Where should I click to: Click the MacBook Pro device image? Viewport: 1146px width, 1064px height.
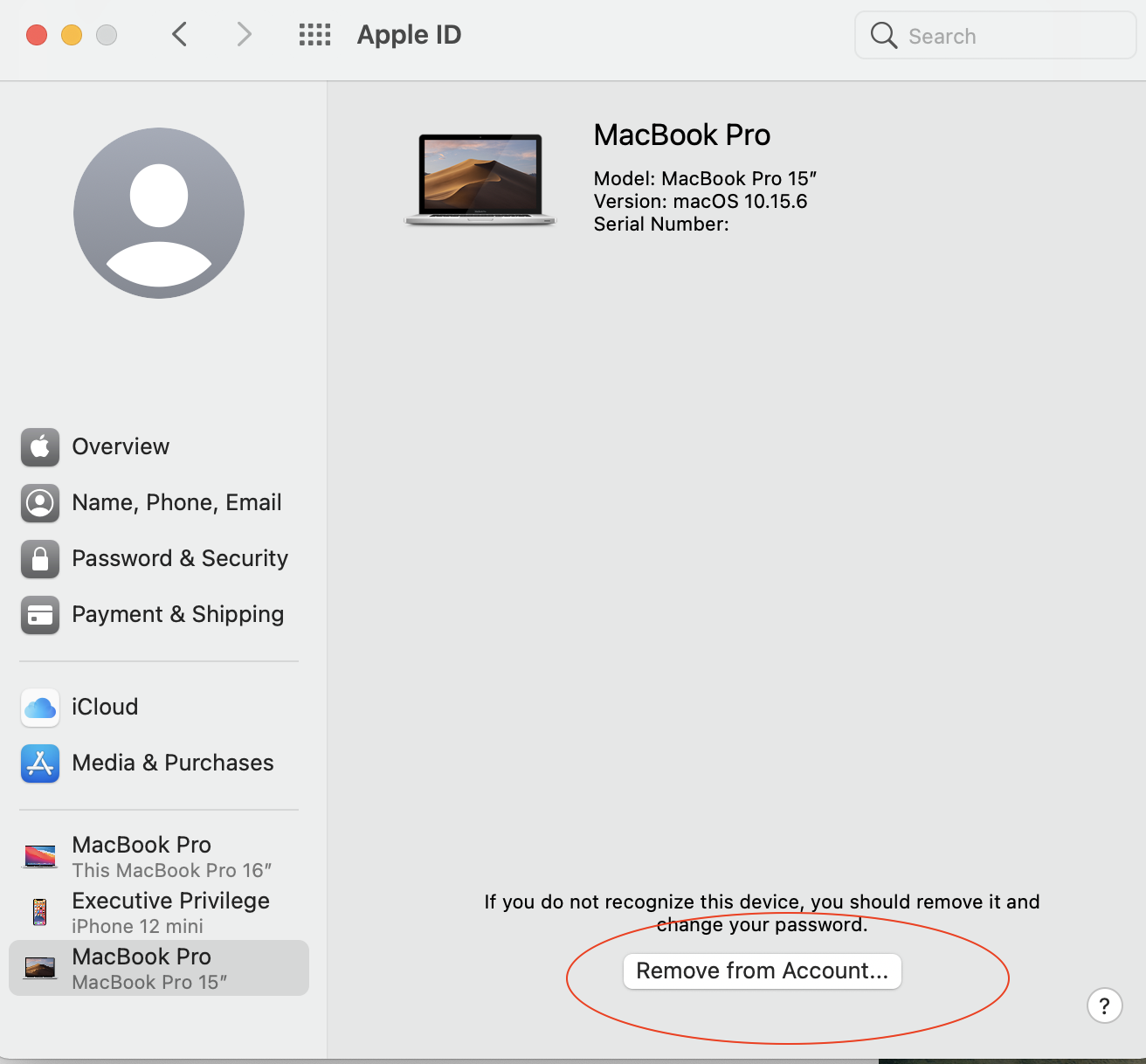click(x=480, y=180)
